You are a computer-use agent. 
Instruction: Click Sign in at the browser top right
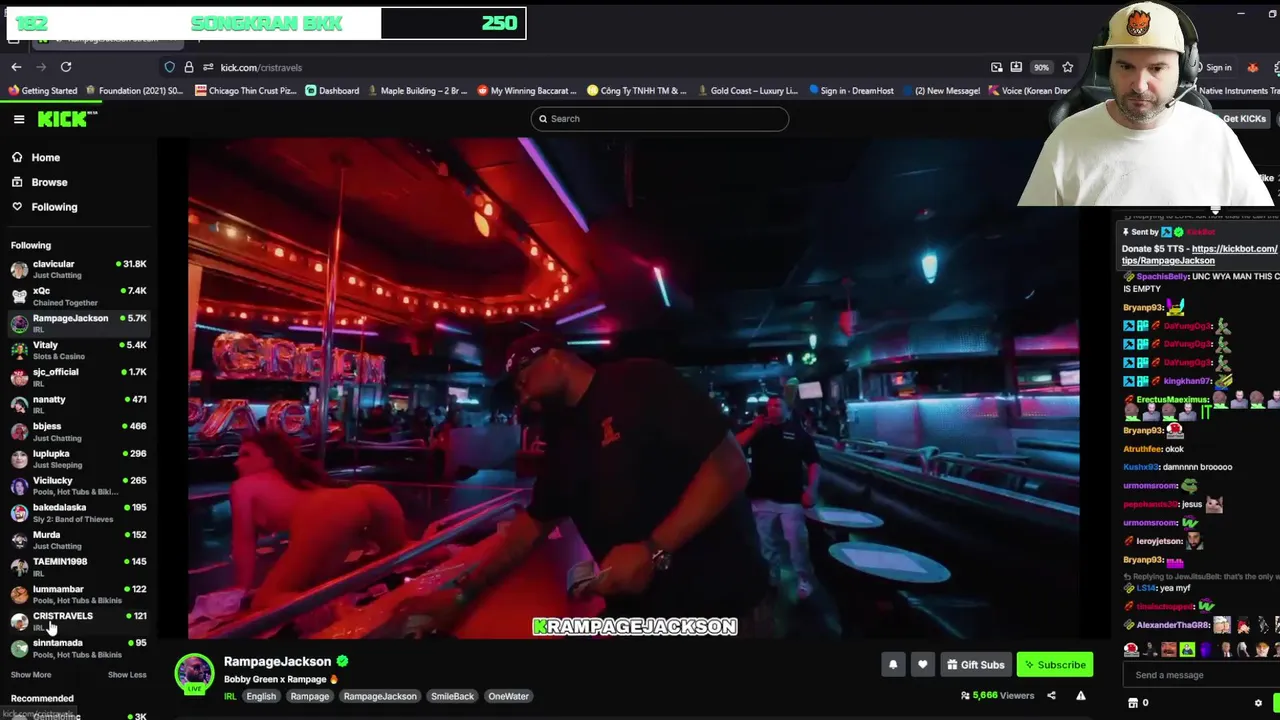click(1219, 67)
